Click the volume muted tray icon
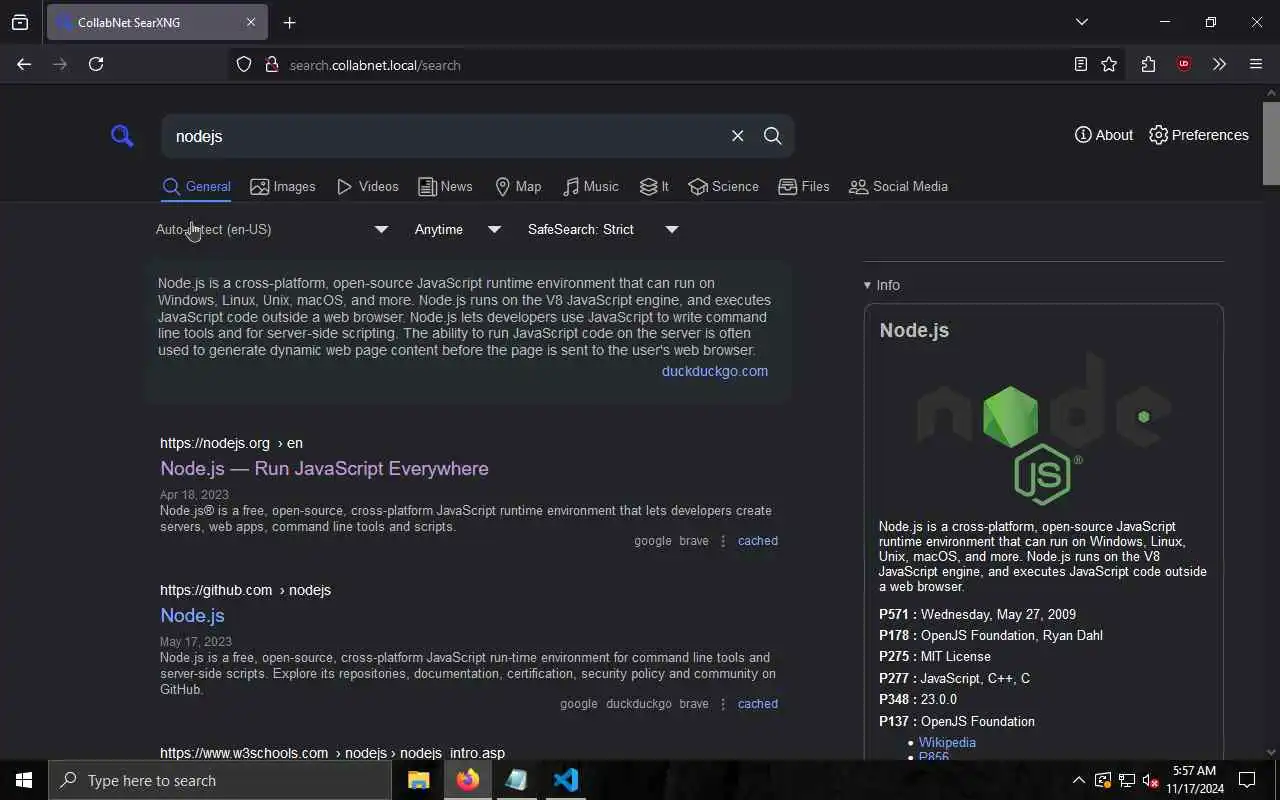1280x800 pixels. point(1150,780)
